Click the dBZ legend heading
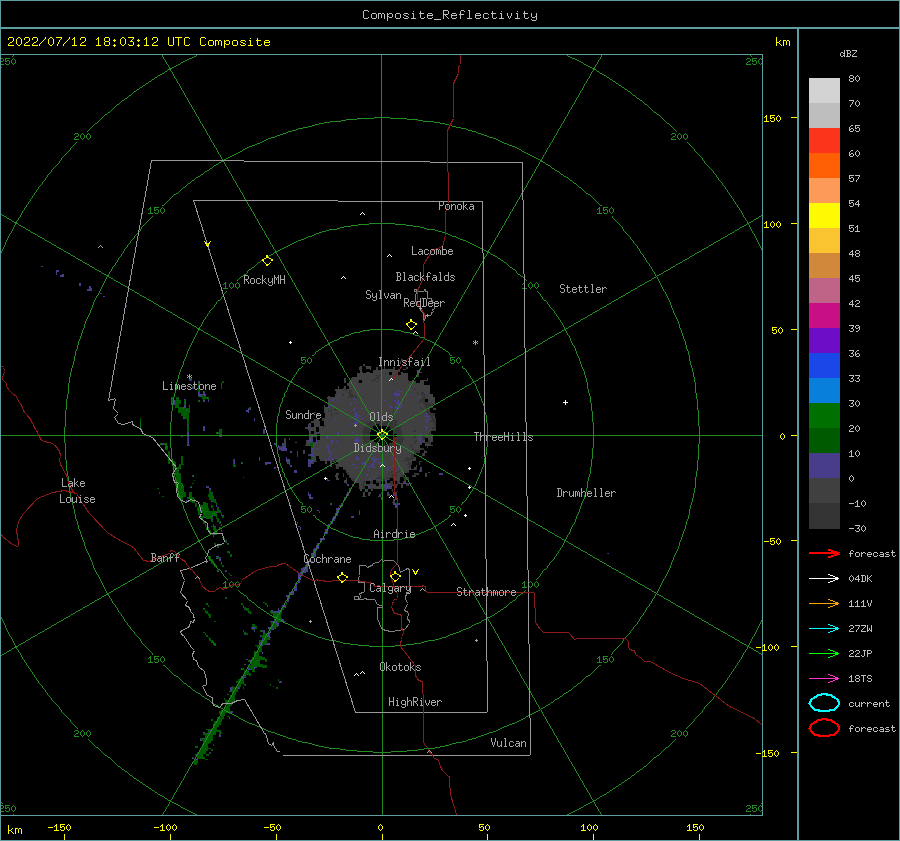Screen dimensions: 900x841 pos(848,53)
